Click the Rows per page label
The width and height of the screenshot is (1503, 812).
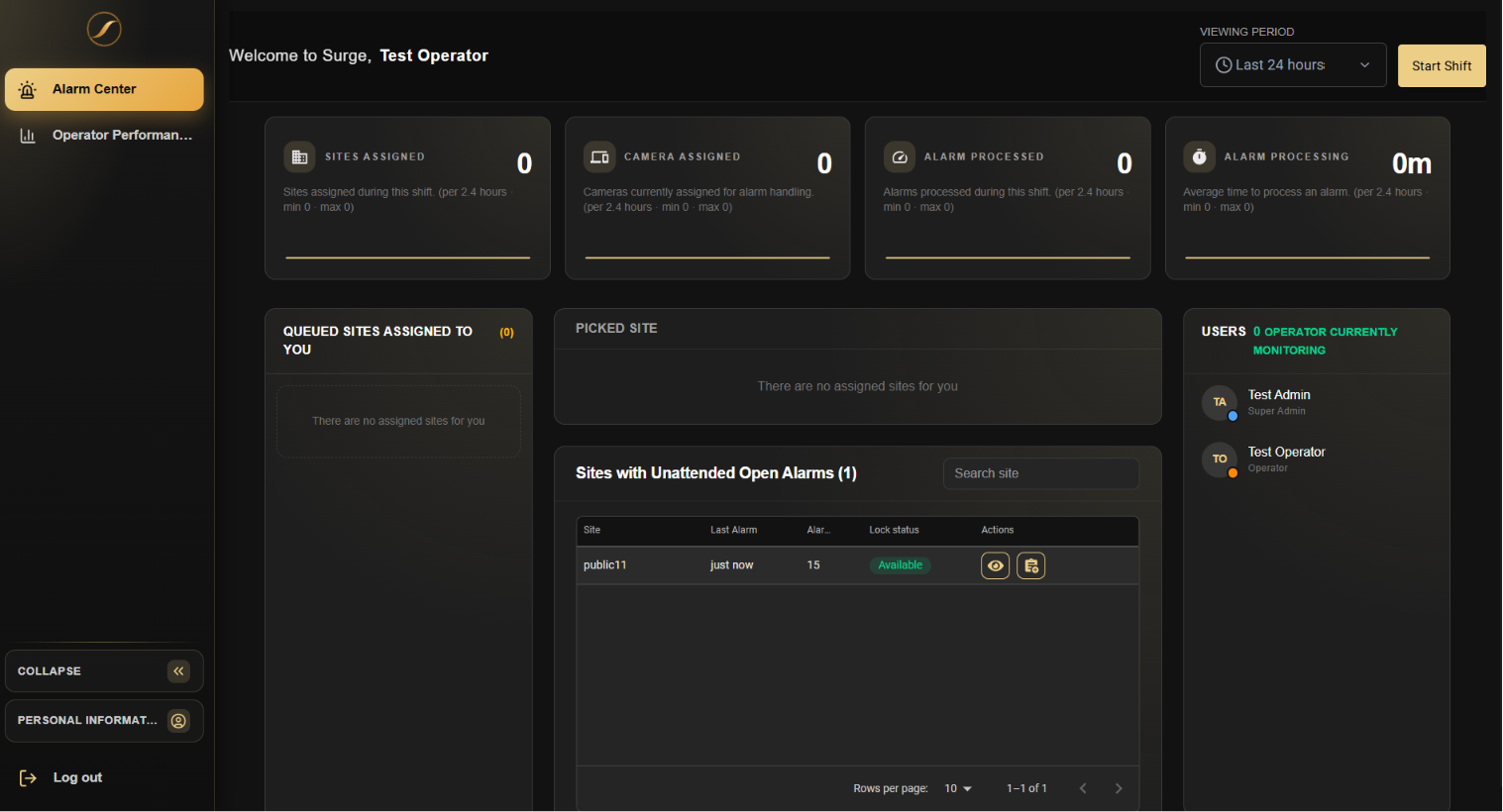click(891, 788)
